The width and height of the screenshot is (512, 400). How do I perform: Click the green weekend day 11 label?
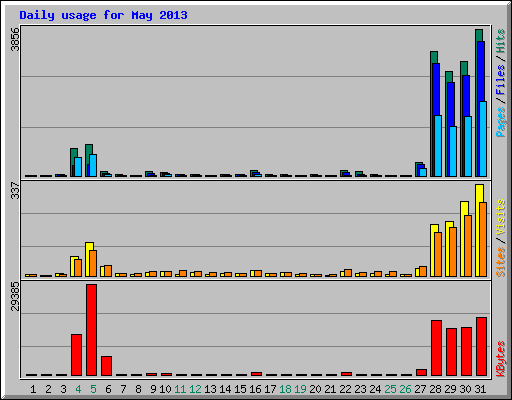coord(180,389)
